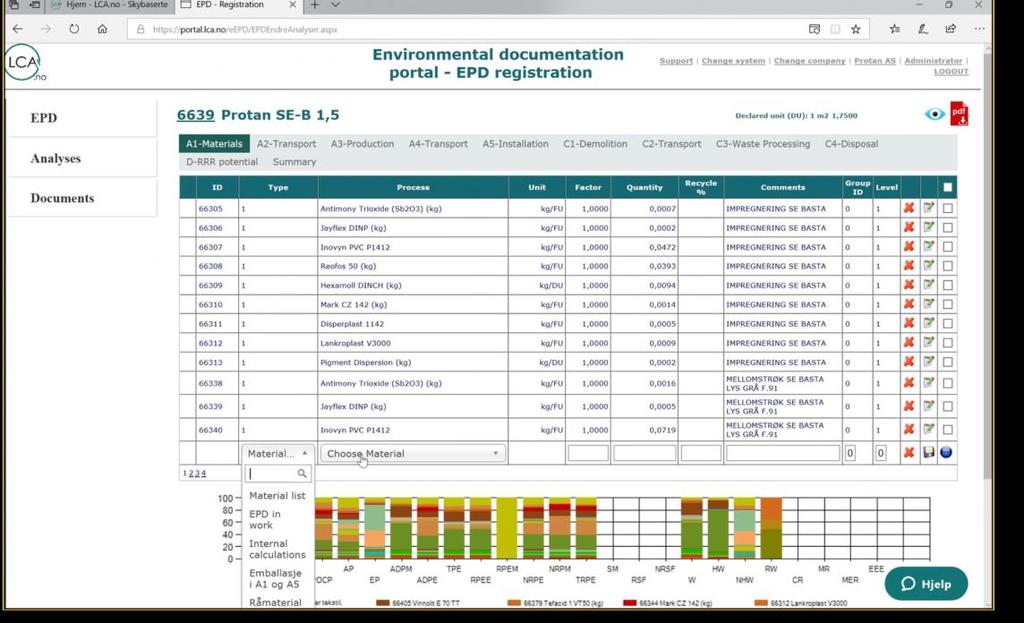The height and width of the screenshot is (623, 1024).
Task: Select Emballasje i A1 og A5
Action: tap(275, 578)
